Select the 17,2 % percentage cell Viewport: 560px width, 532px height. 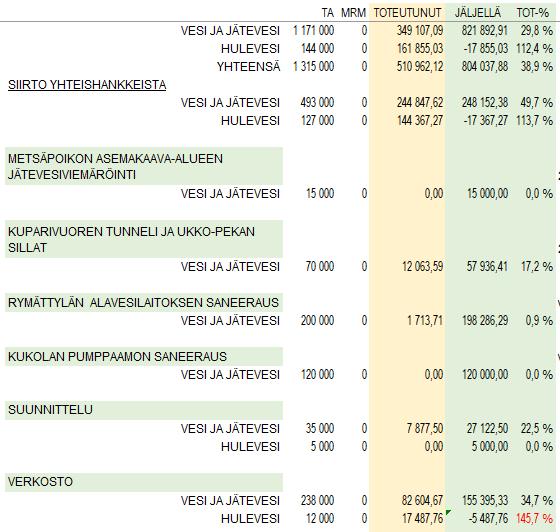537,266
